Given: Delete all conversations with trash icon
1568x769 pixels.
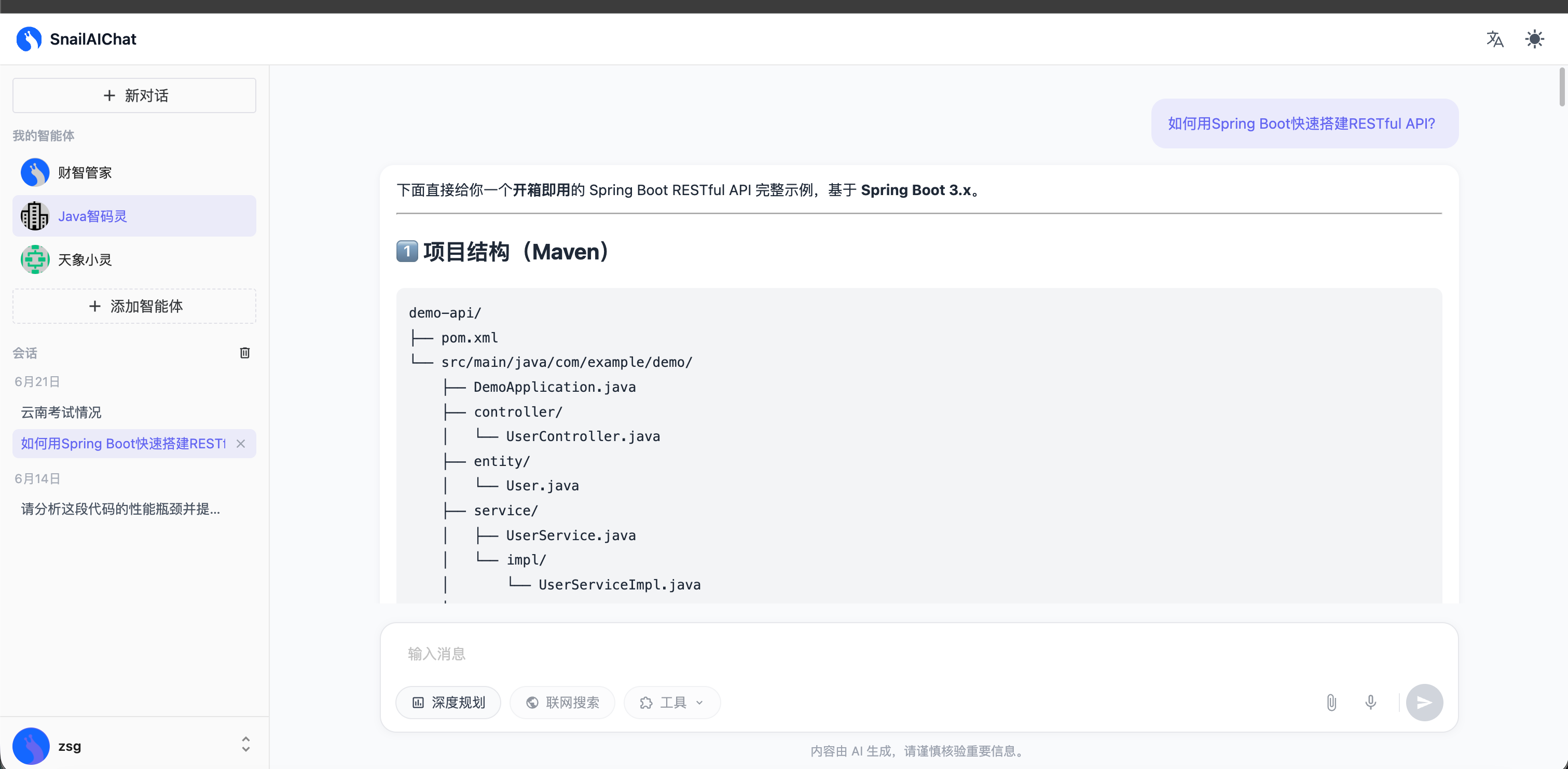Looking at the screenshot, I should (x=245, y=353).
